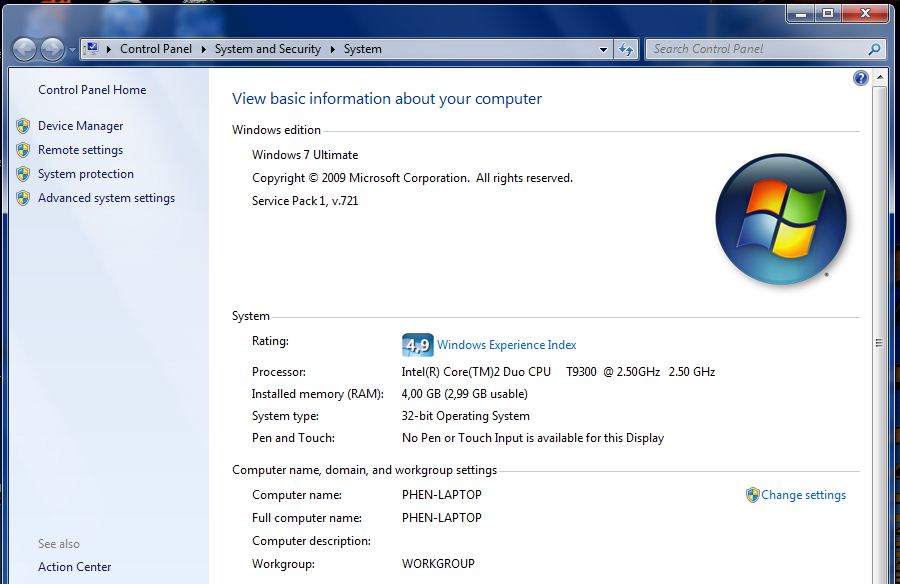Click the vertical scrollbar thumb
This screenshot has height=584, width=900.
[879, 343]
